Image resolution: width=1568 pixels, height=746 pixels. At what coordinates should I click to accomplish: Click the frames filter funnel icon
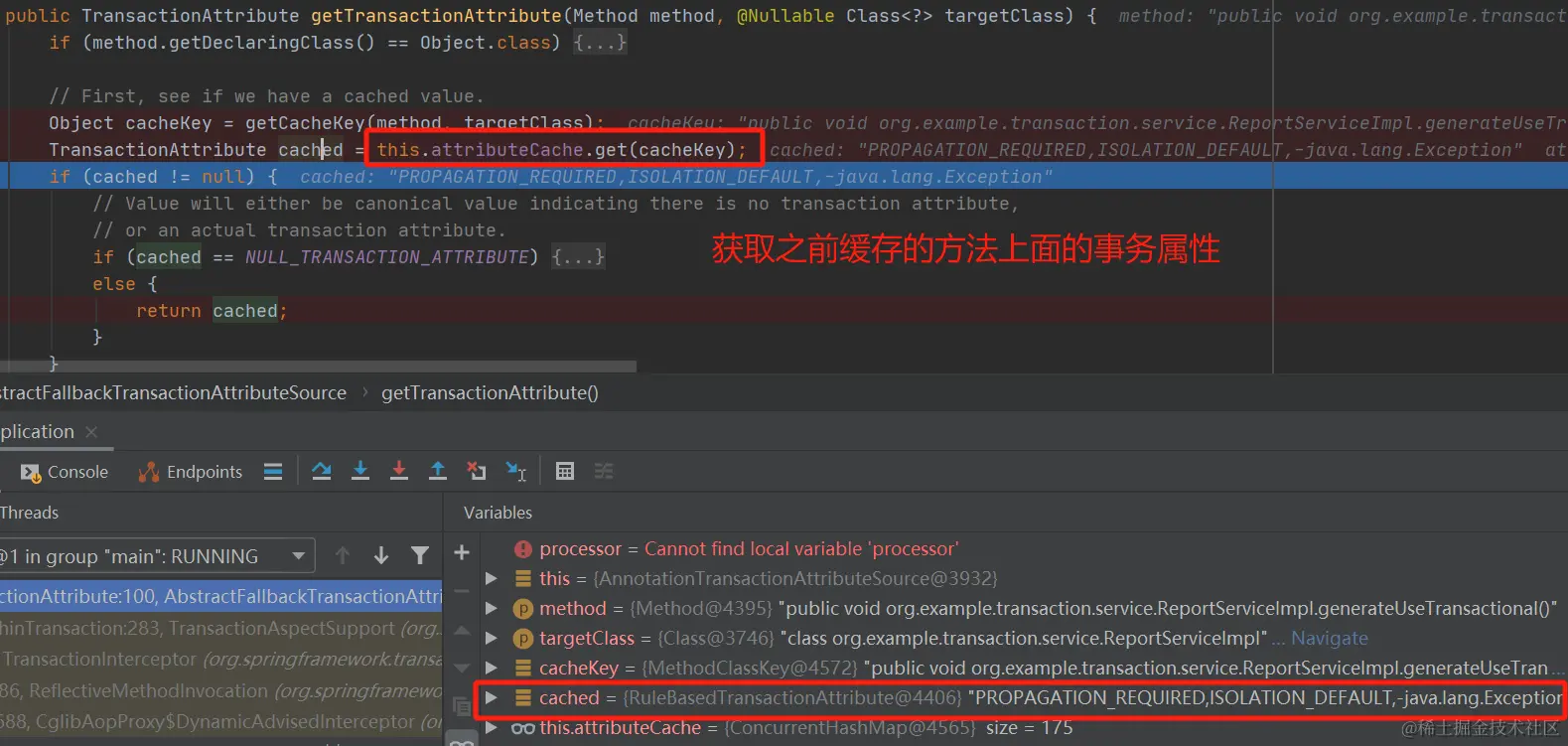(420, 556)
